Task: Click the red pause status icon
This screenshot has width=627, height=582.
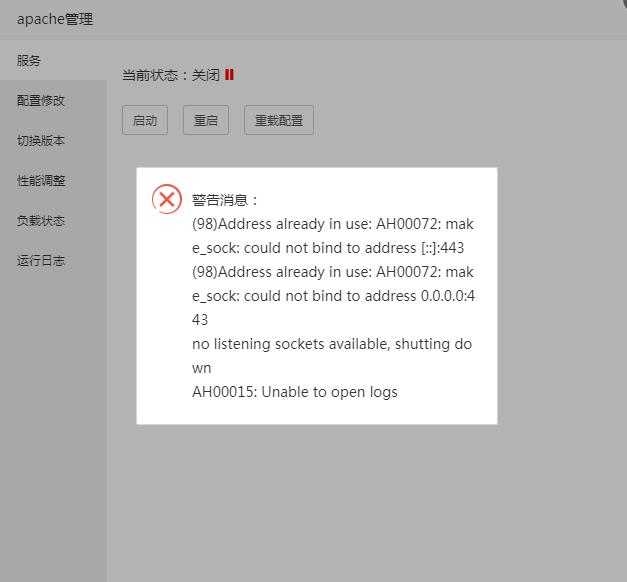Action: (229, 74)
